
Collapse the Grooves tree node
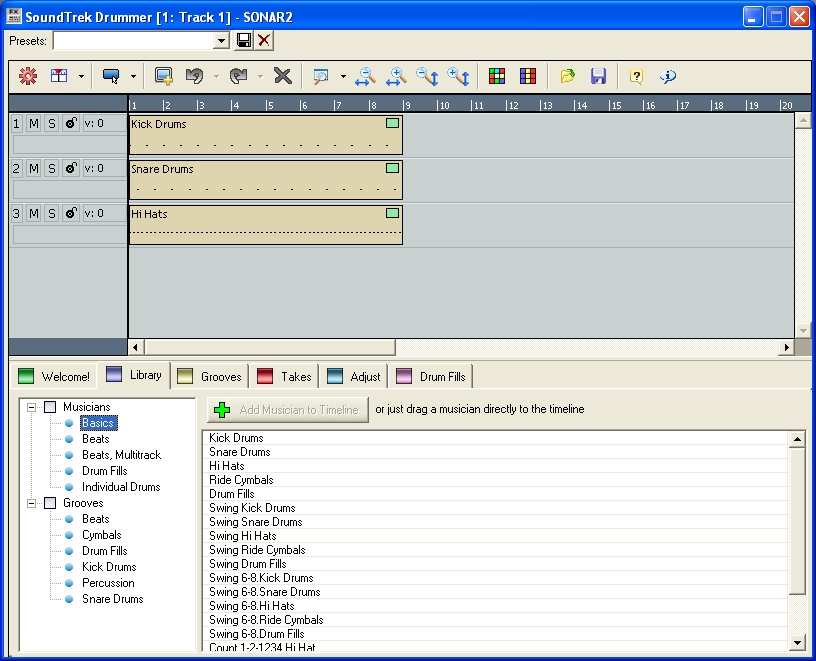[x=32, y=503]
